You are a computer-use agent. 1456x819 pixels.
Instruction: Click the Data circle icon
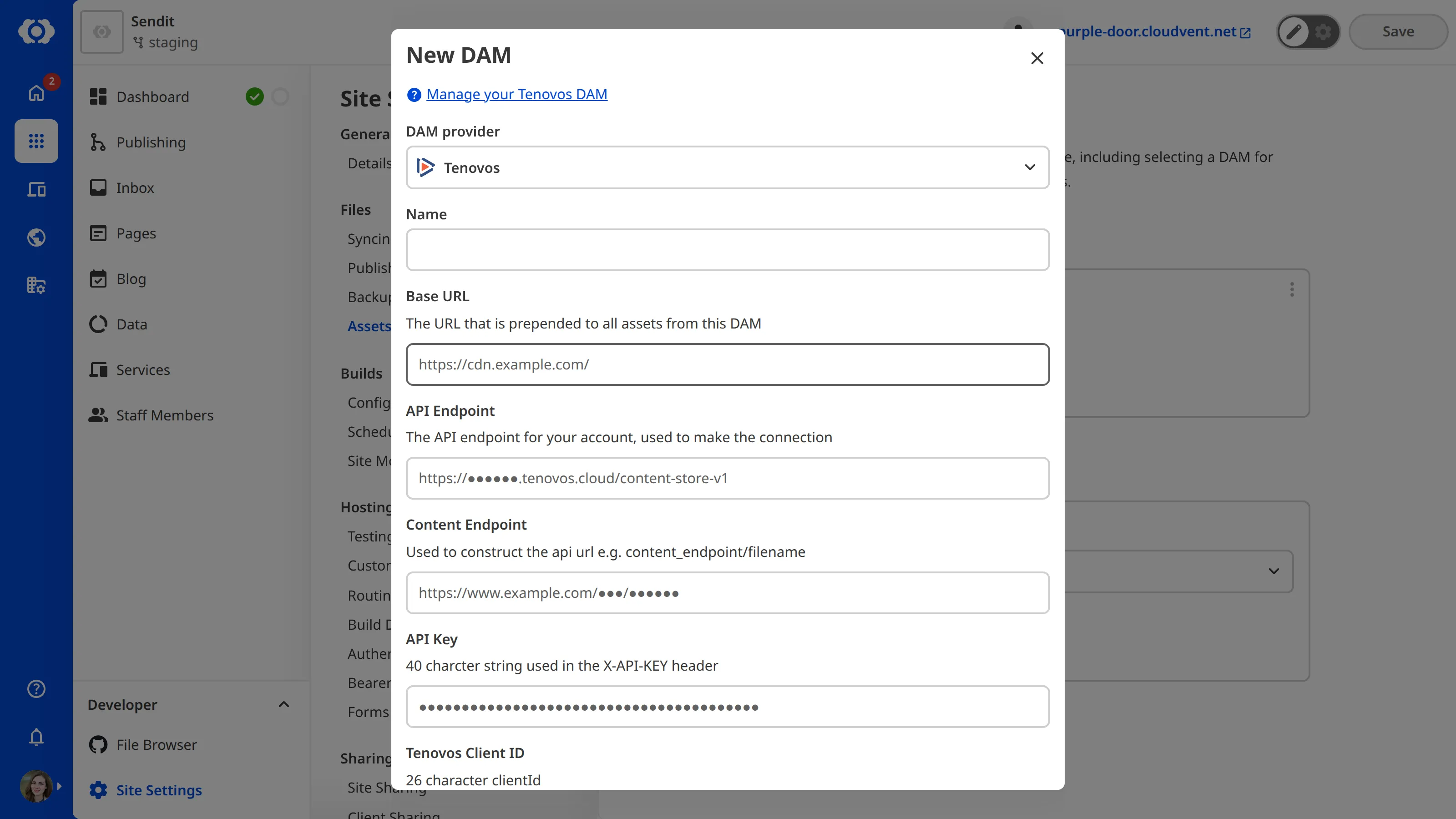click(x=98, y=324)
